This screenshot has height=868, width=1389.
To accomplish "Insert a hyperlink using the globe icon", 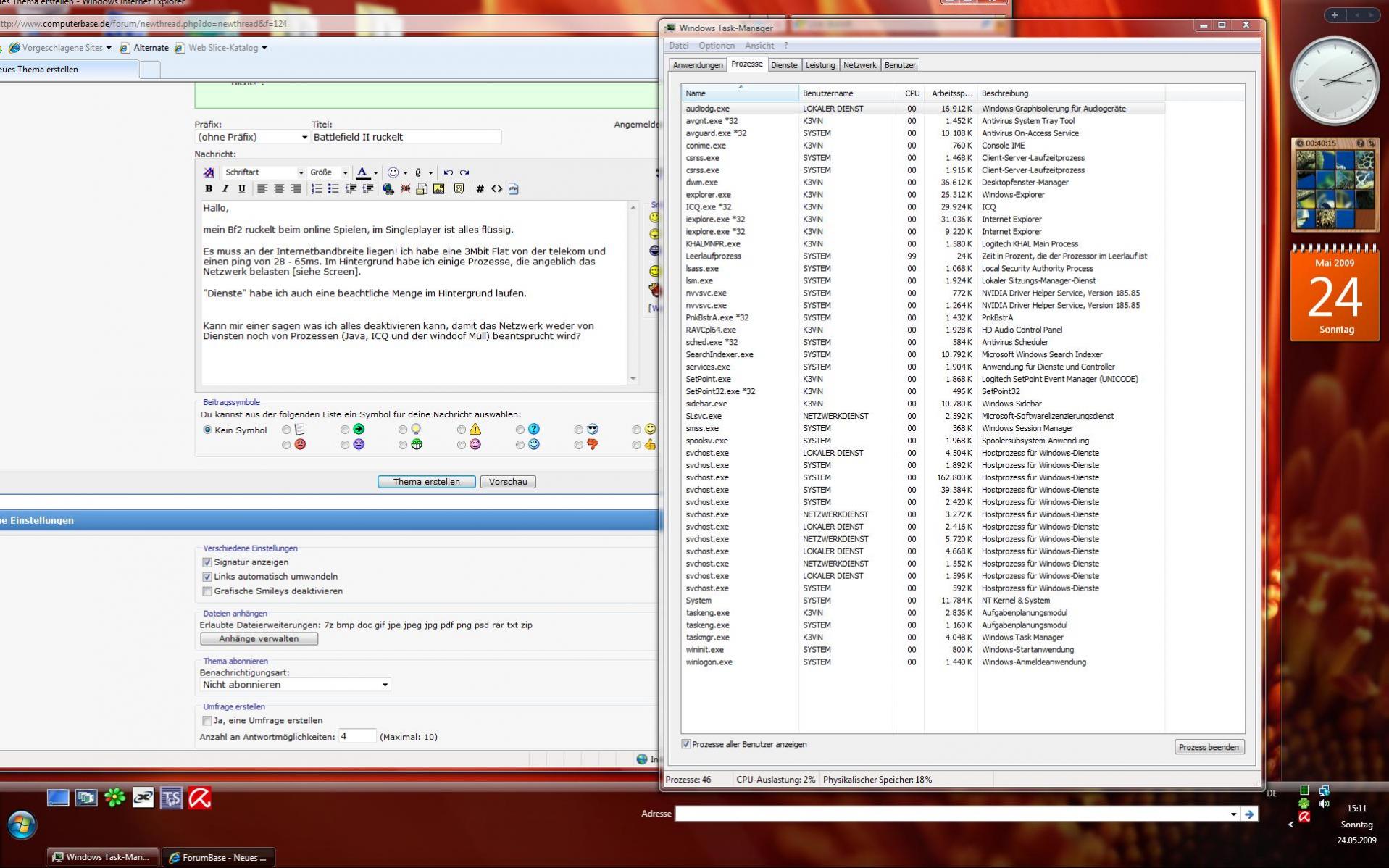I will click(388, 189).
